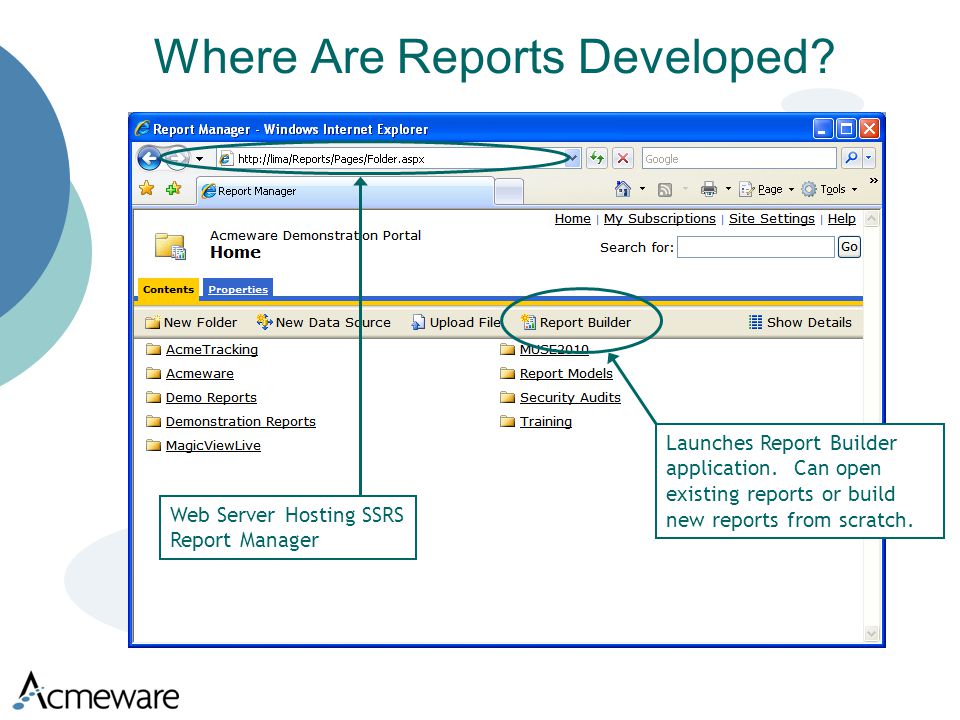Click the Home house icon in toolbar
Viewport: 960px width, 720px height.
click(x=623, y=189)
